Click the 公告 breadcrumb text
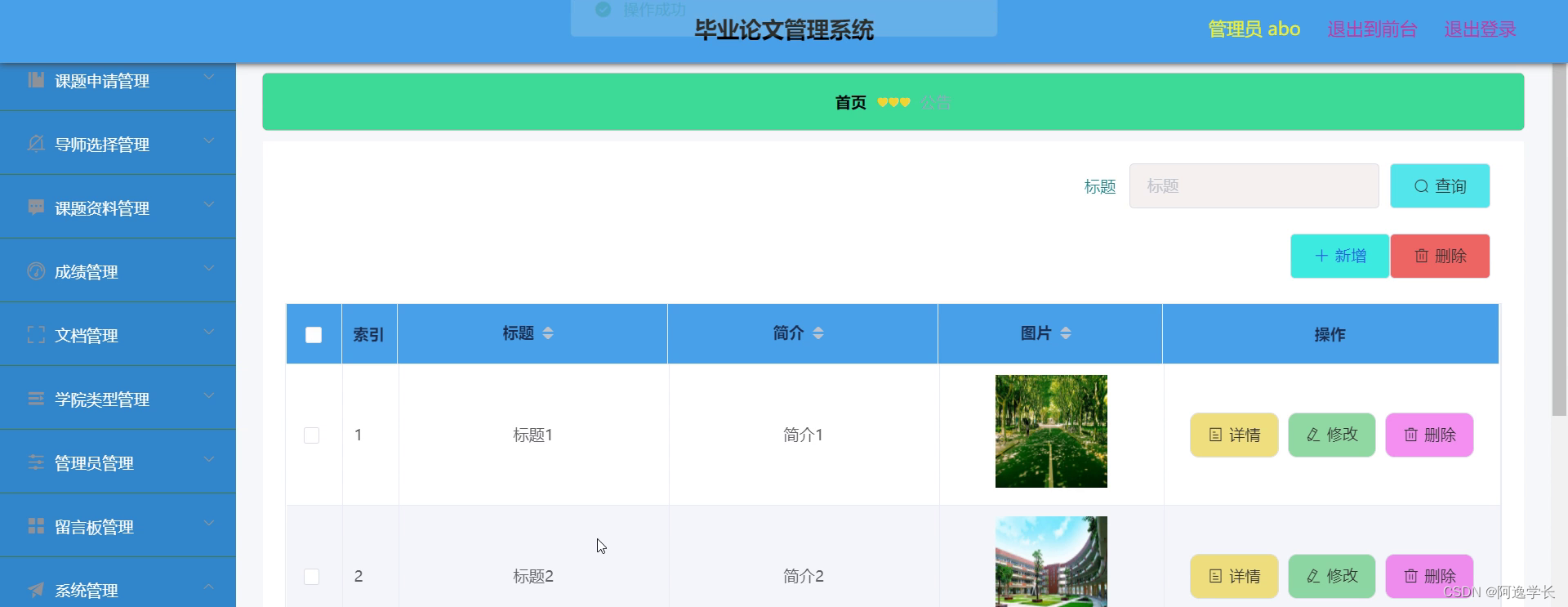This screenshot has width=1568, height=607. pyautogui.click(x=935, y=102)
